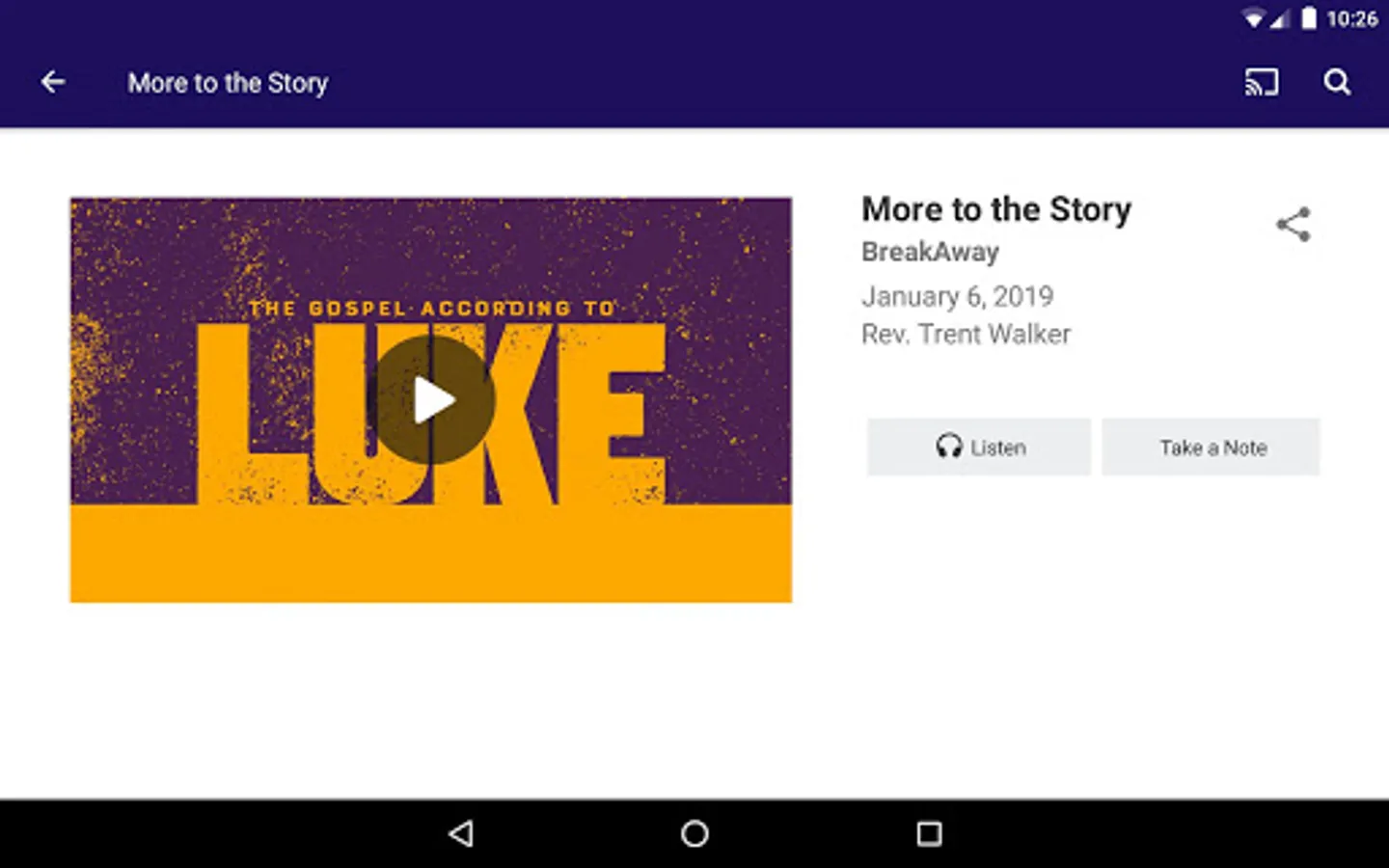Image resolution: width=1389 pixels, height=868 pixels.
Task: Open recent apps with the square button
Action: [x=929, y=833]
